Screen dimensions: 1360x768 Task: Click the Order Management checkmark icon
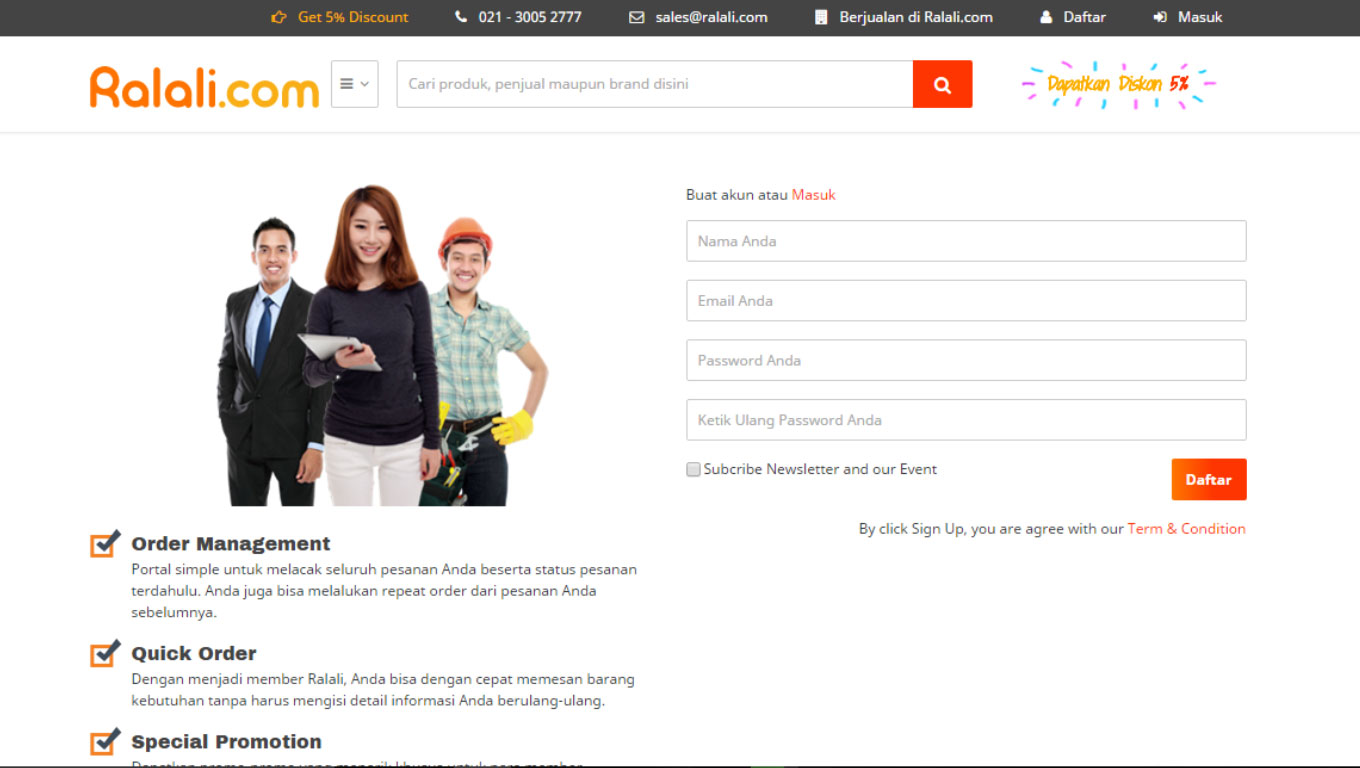(x=103, y=544)
